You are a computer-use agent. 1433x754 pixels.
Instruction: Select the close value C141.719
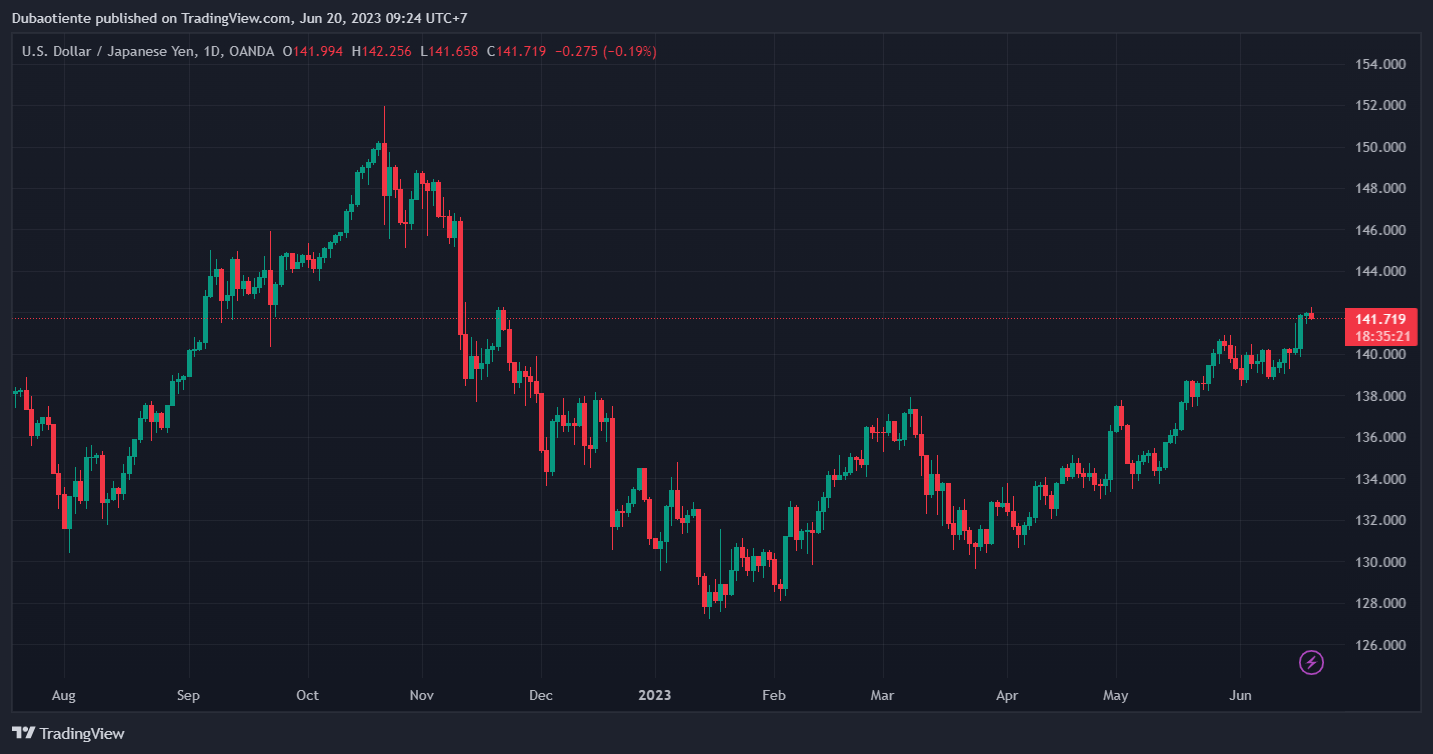pyautogui.click(x=516, y=51)
